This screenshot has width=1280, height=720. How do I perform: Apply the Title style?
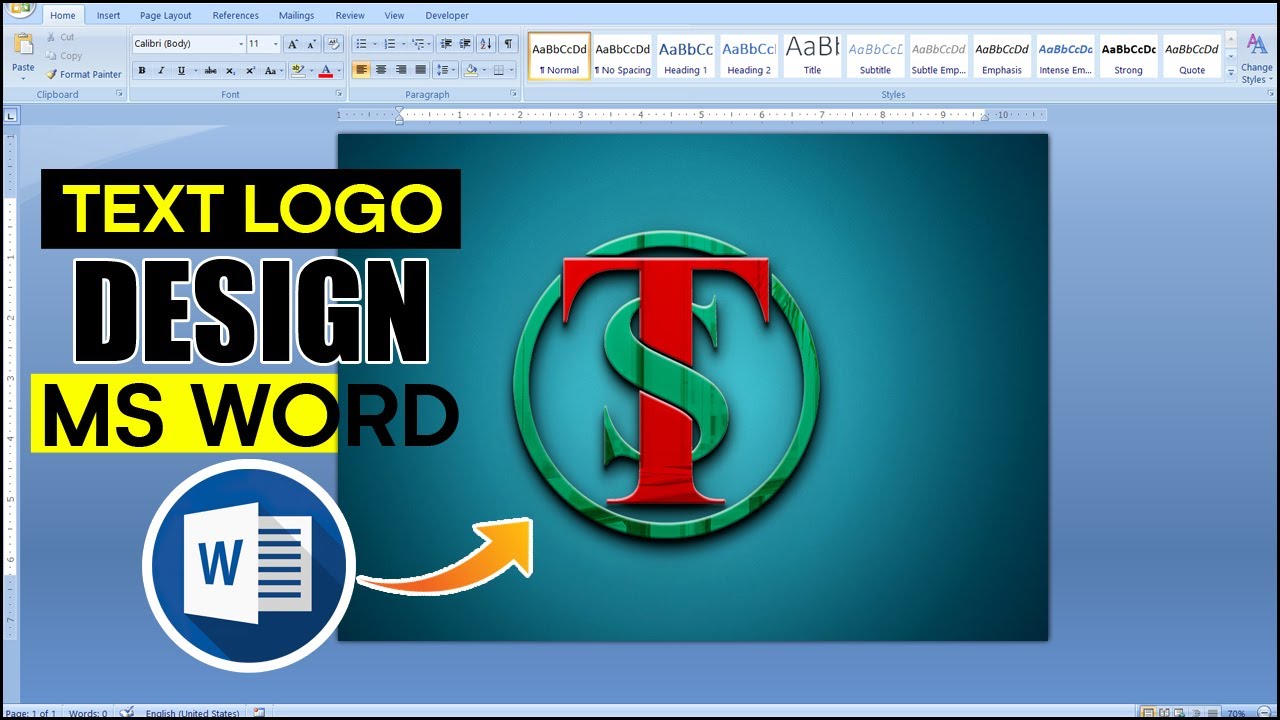812,56
